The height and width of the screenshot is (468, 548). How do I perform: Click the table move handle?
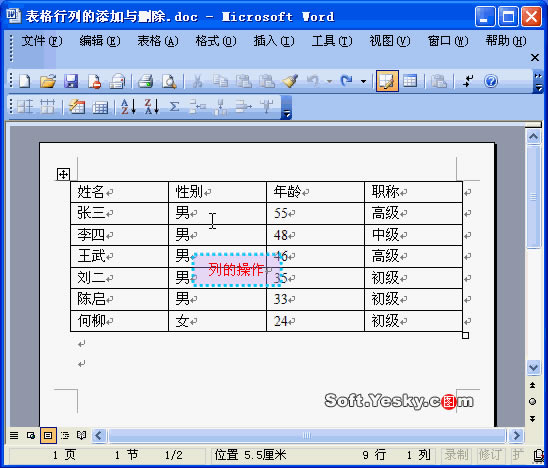(63, 174)
